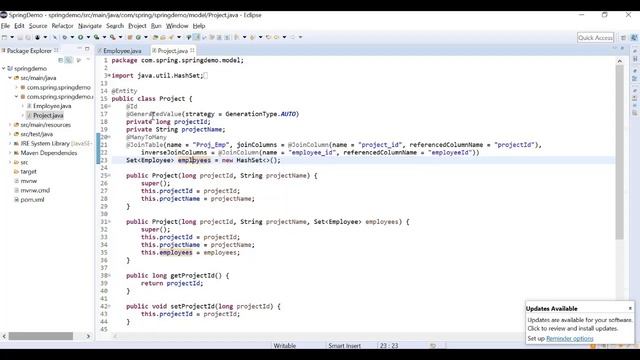Expand the Maven Dependencies node

point(10,153)
